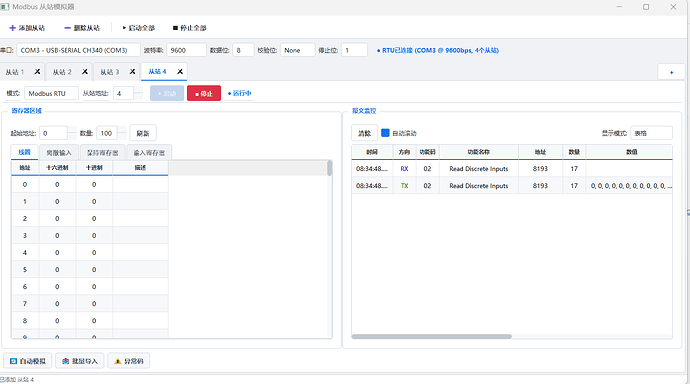Switch to 从站 2 tab
The width and height of the screenshot is (690, 384).
point(62,72)
